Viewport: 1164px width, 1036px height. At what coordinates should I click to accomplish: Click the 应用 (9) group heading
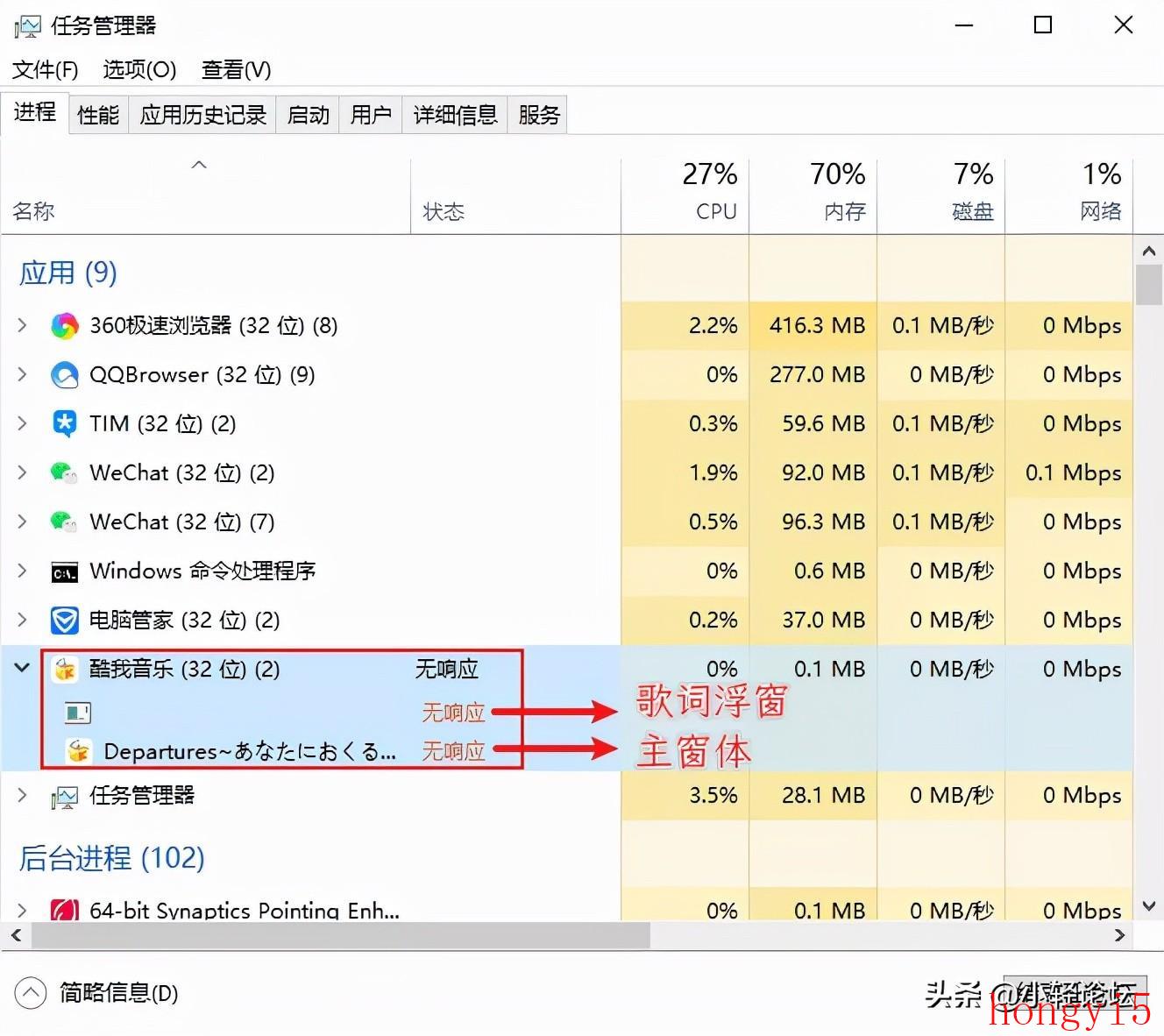pos(68,273)
